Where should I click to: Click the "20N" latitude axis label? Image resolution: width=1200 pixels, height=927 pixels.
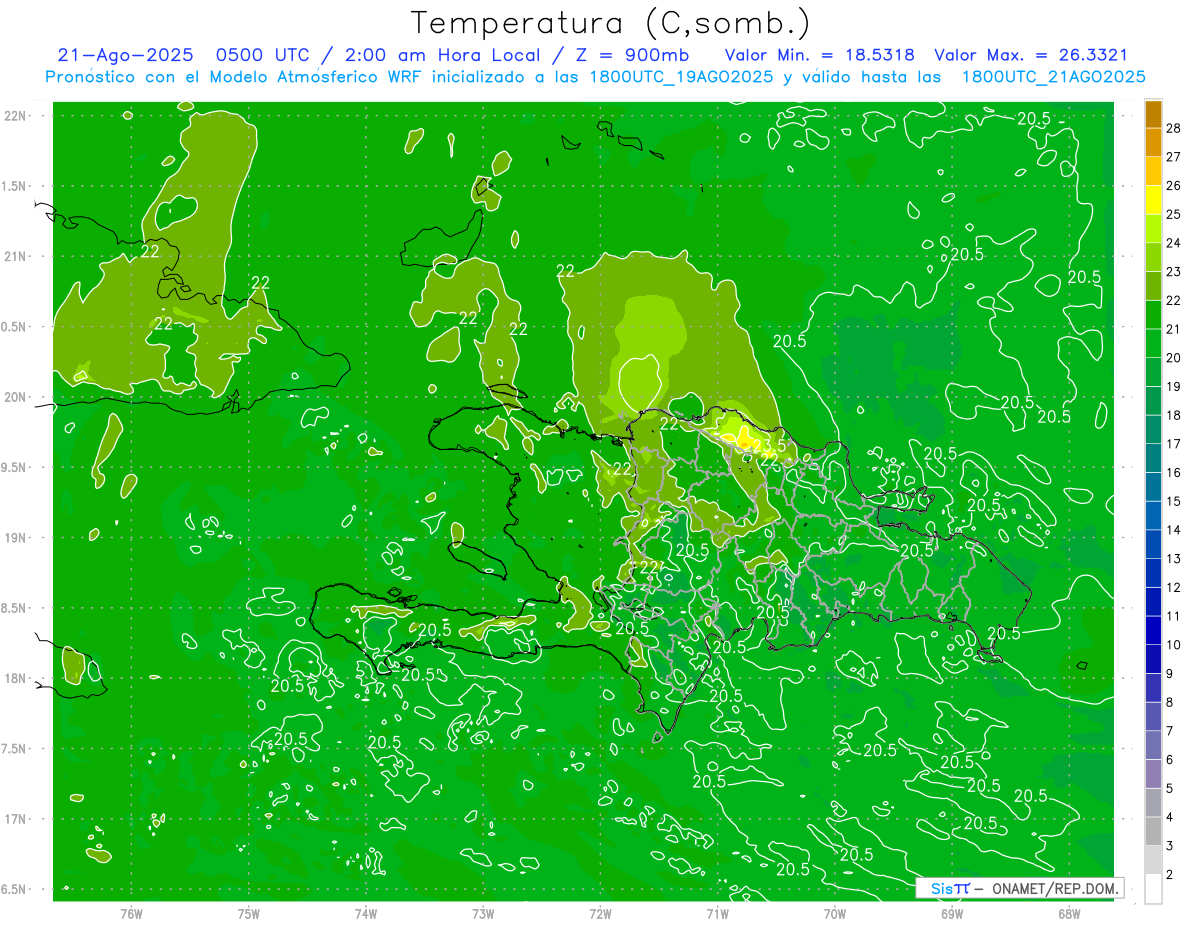tap(15, 397)
